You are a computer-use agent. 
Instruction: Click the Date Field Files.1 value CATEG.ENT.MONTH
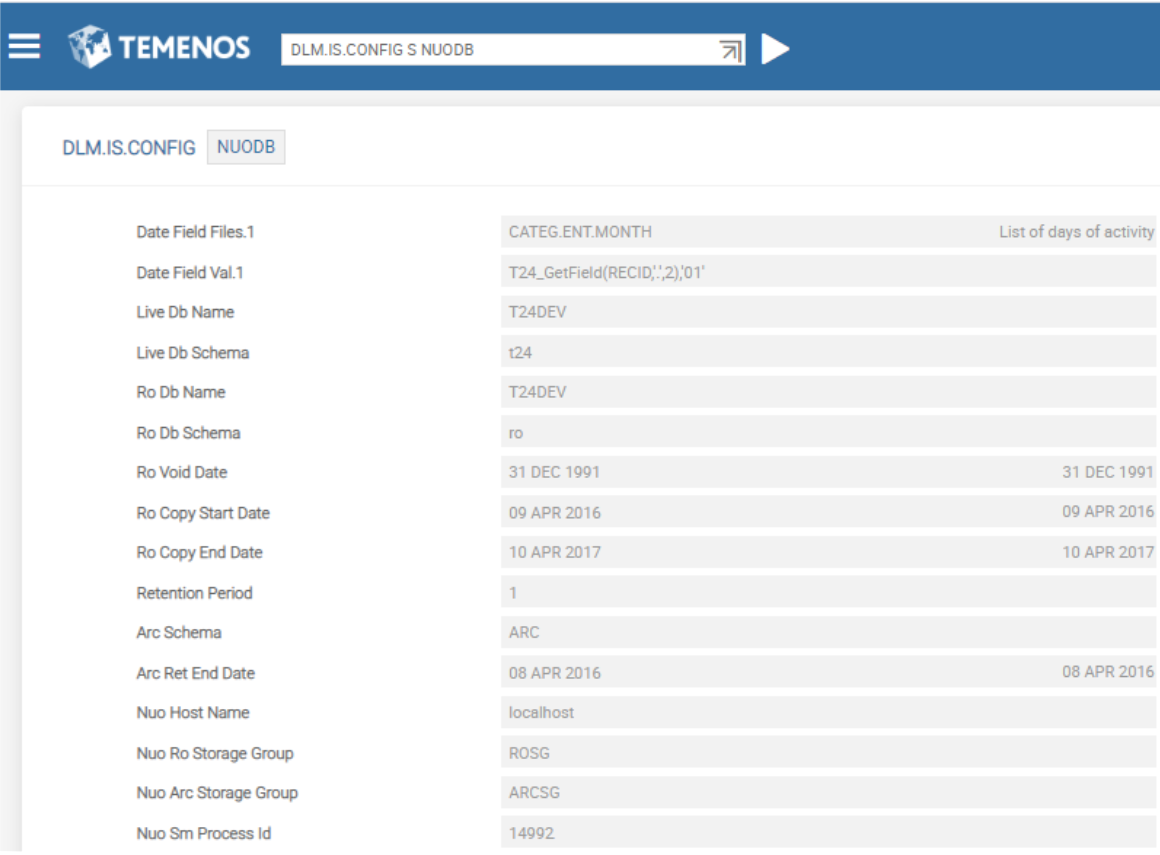pyautogui.click(x=580, y=232)
